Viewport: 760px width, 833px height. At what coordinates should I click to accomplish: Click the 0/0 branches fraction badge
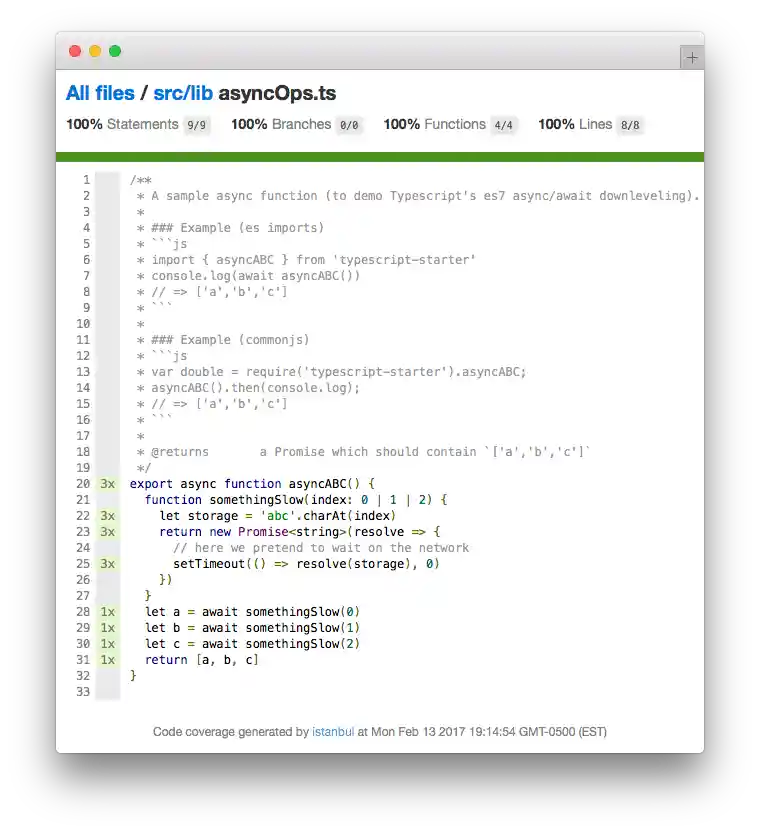349,125
